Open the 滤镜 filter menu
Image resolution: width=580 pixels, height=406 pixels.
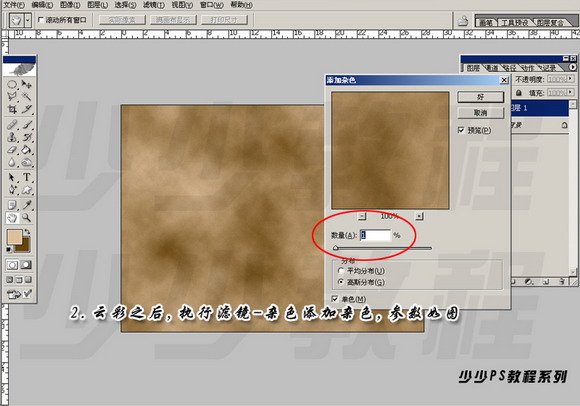[x=154, y=5]
